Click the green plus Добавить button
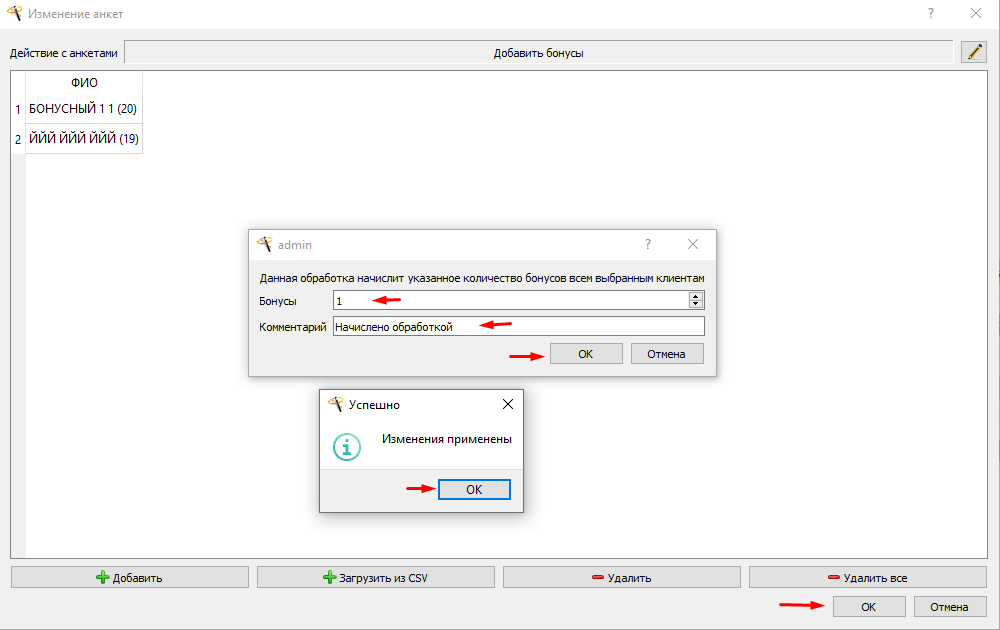Image resolution: width=1000 pixels, height=630 pixels. click(129, 578)
